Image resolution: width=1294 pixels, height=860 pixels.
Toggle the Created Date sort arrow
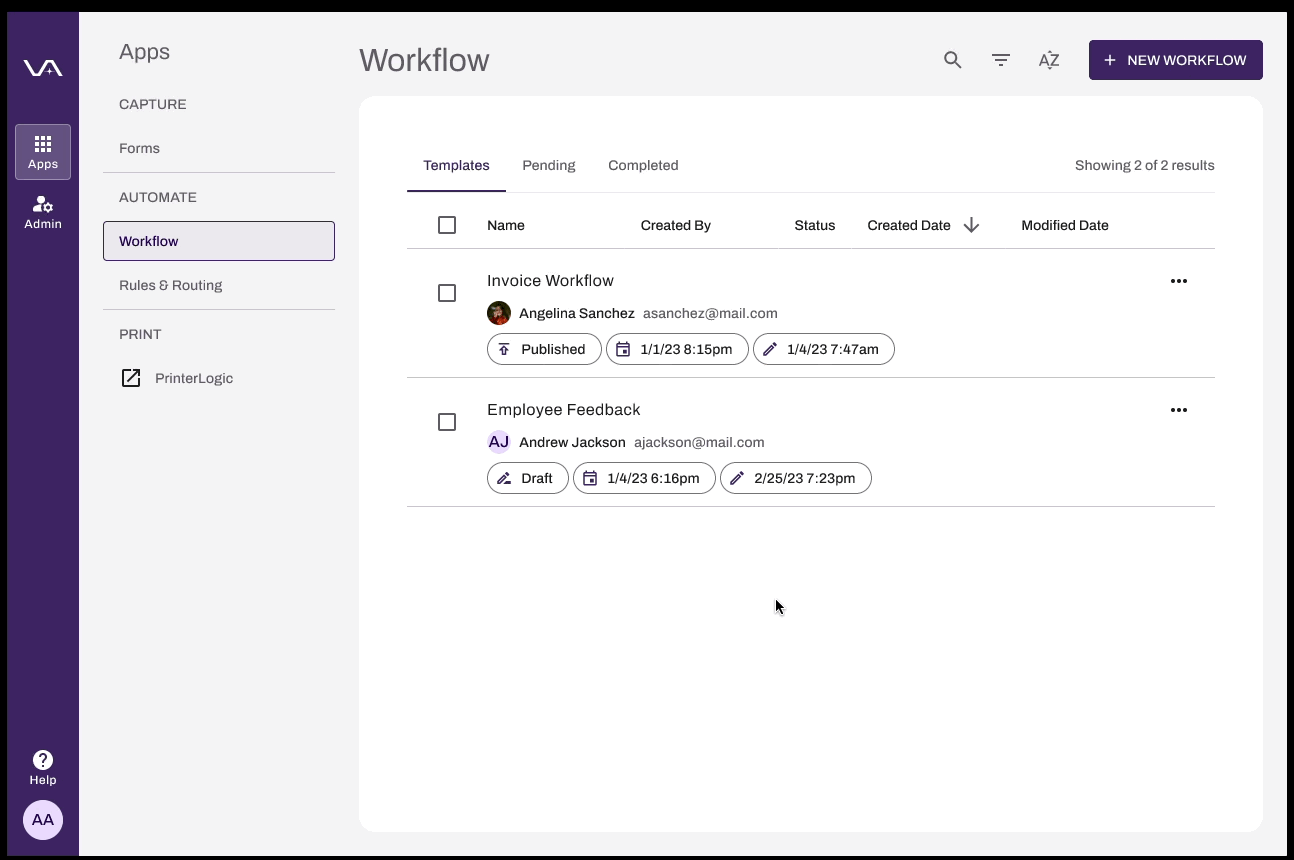pos(971,225)
